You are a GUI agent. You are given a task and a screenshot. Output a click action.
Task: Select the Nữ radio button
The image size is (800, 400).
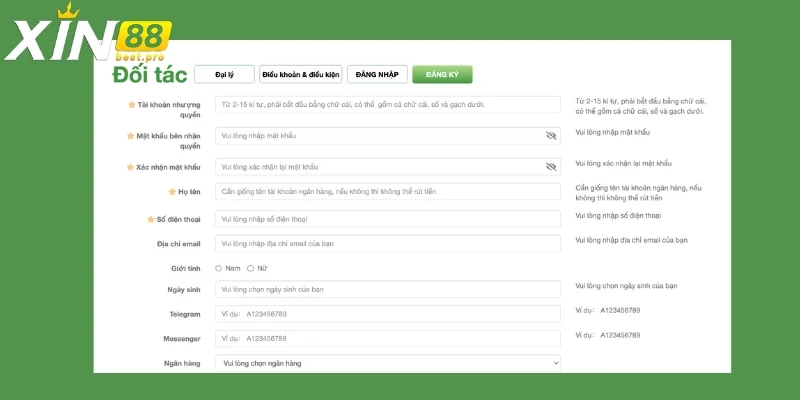pos(250,268)
